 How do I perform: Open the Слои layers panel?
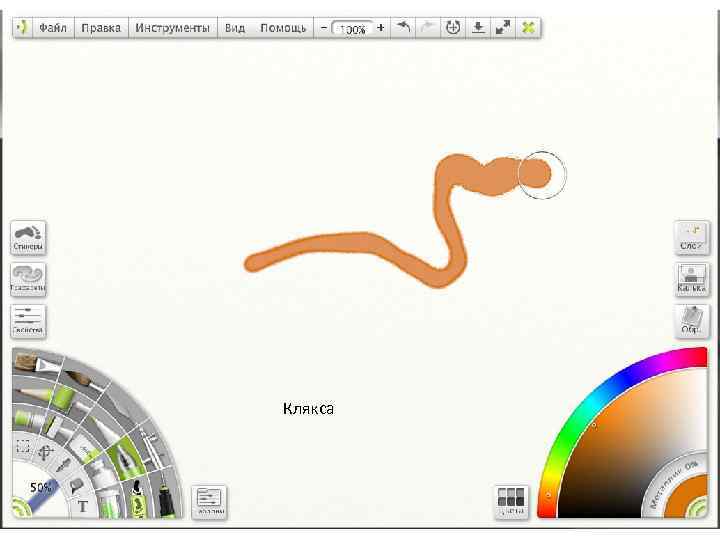[x=692, y=237]
